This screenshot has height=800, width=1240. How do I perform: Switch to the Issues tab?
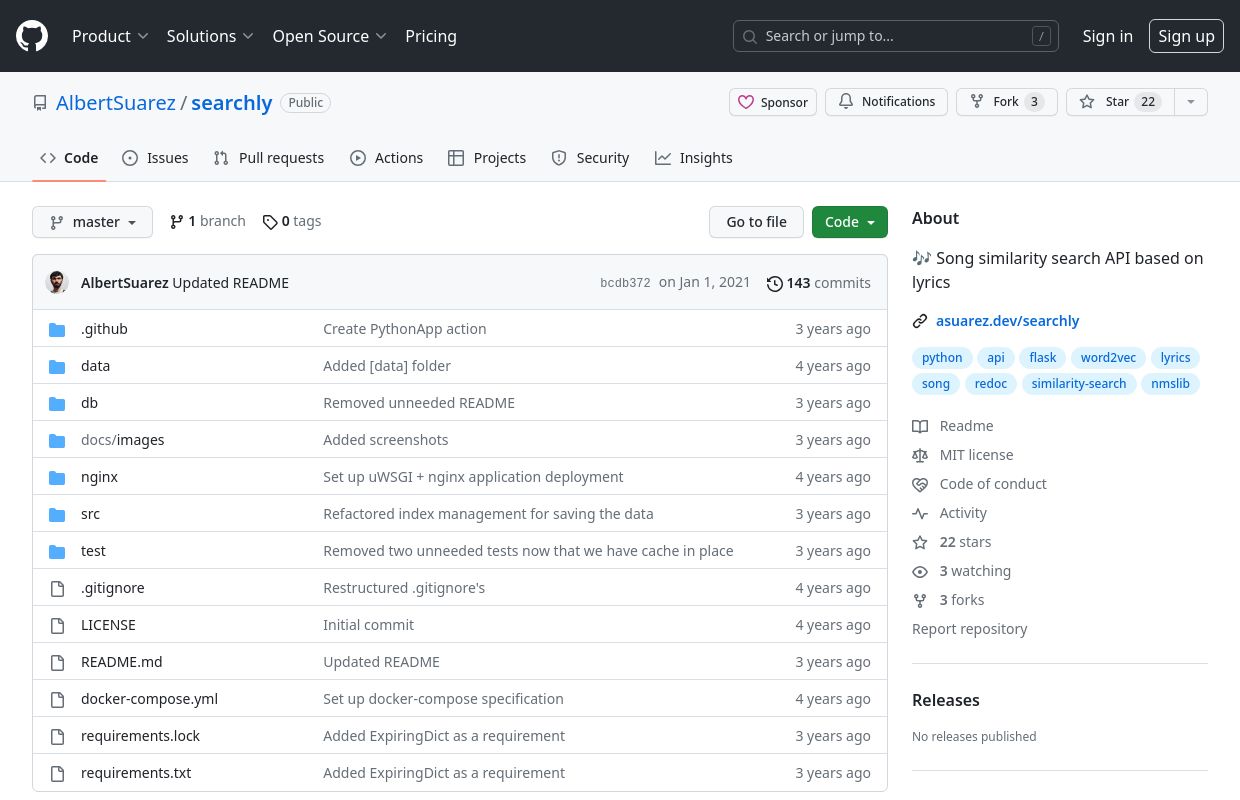tap(155, 158)
